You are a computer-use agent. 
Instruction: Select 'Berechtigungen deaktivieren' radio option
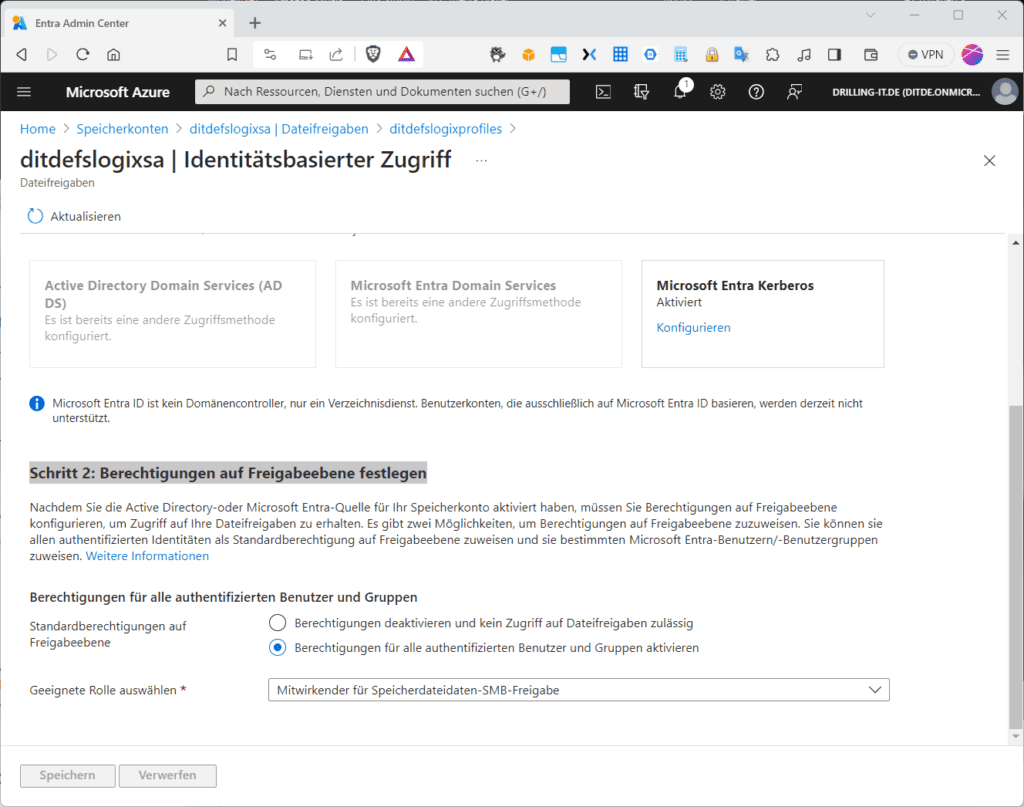[x=278, y=623]
